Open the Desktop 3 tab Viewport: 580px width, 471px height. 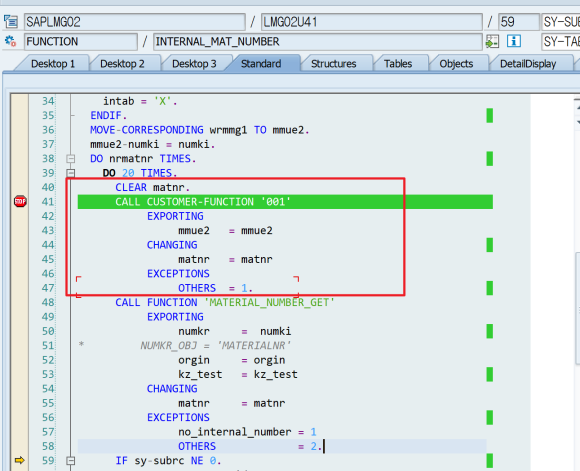point(194,64)
